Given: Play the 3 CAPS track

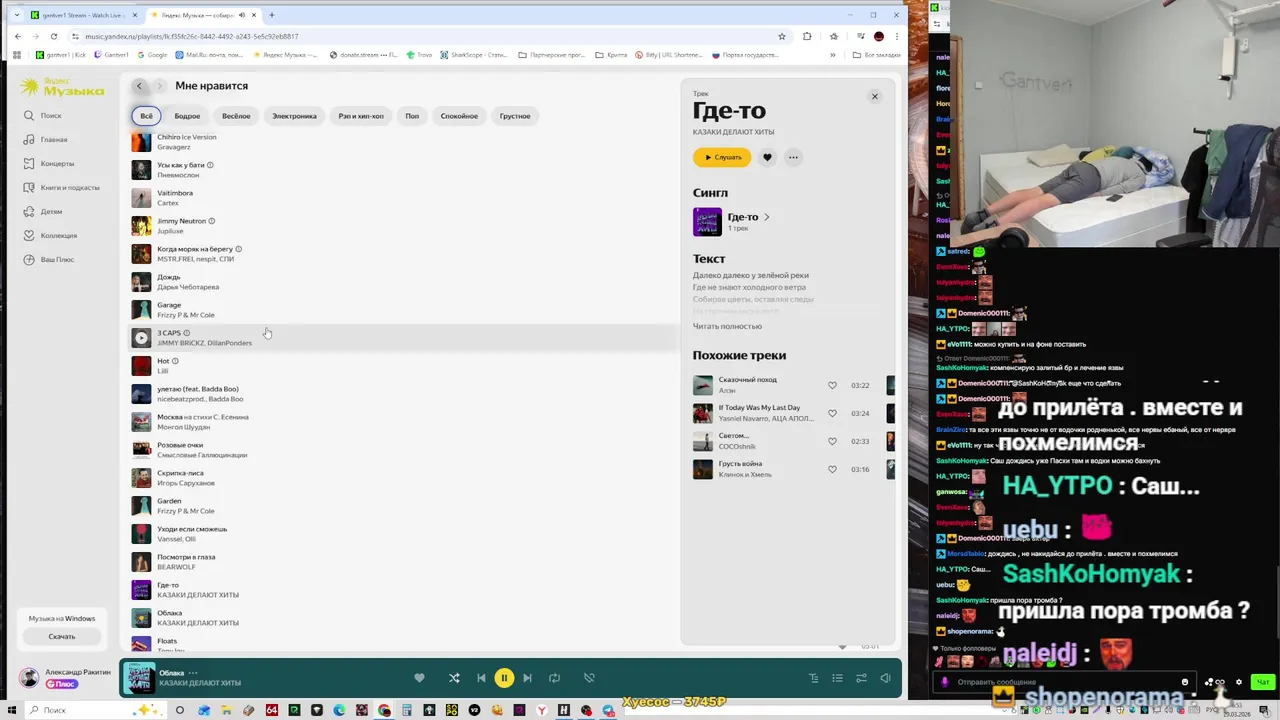Looking at the screenshot, I should click(x=141, y=338).
